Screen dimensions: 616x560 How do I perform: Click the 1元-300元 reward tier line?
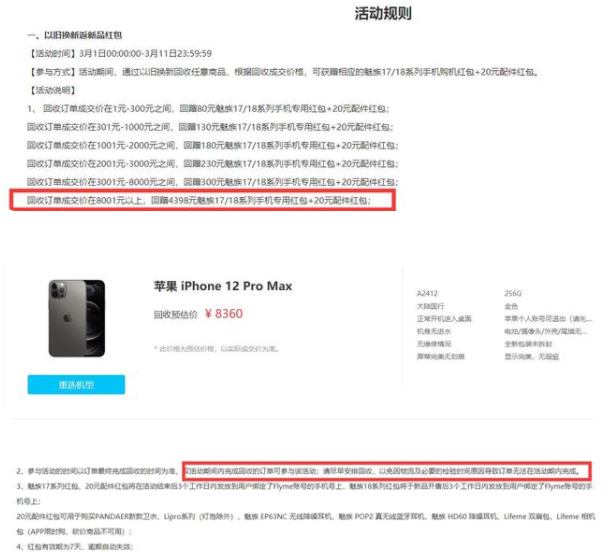point(208,108)
